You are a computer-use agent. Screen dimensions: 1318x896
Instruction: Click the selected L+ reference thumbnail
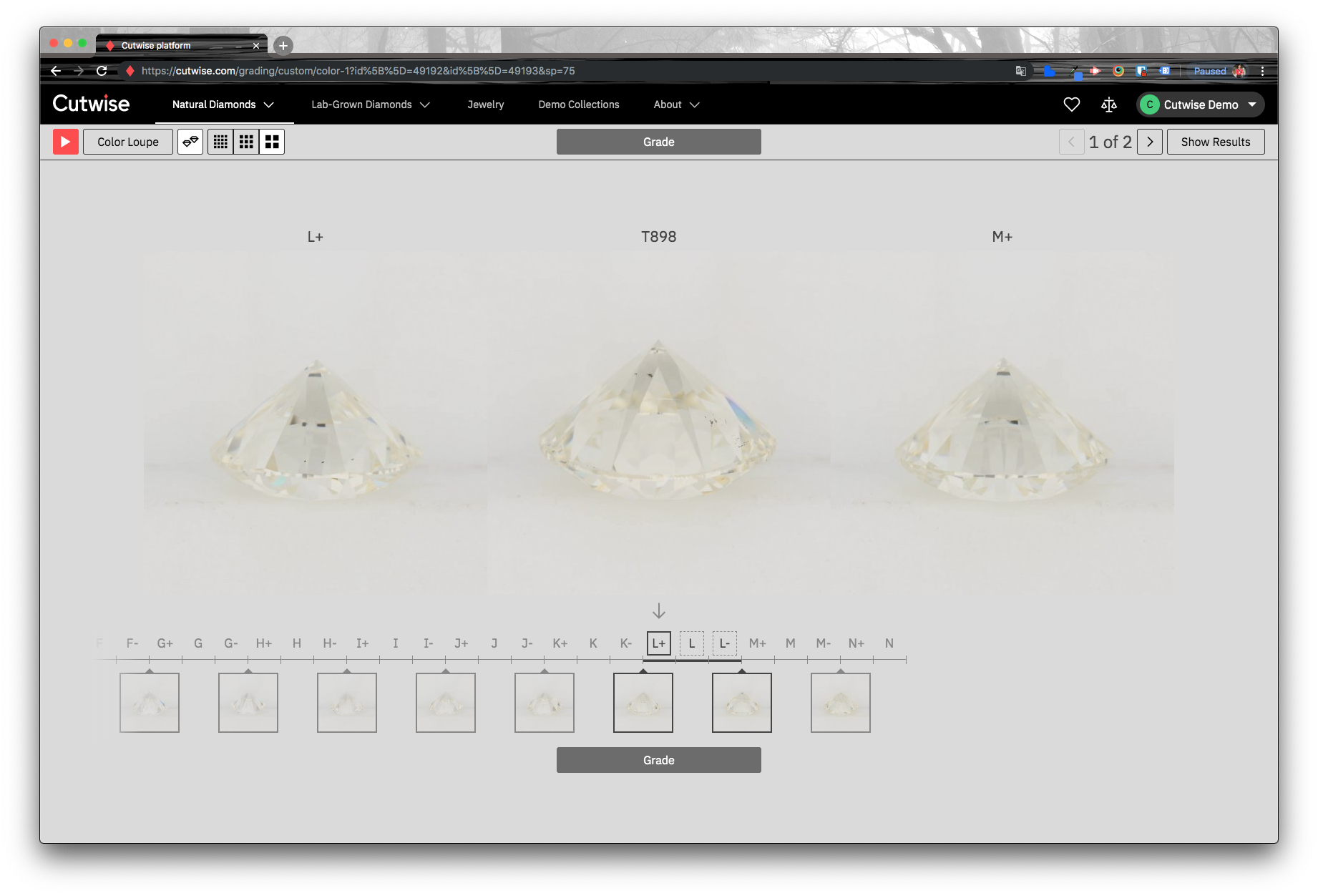point(643,703)
